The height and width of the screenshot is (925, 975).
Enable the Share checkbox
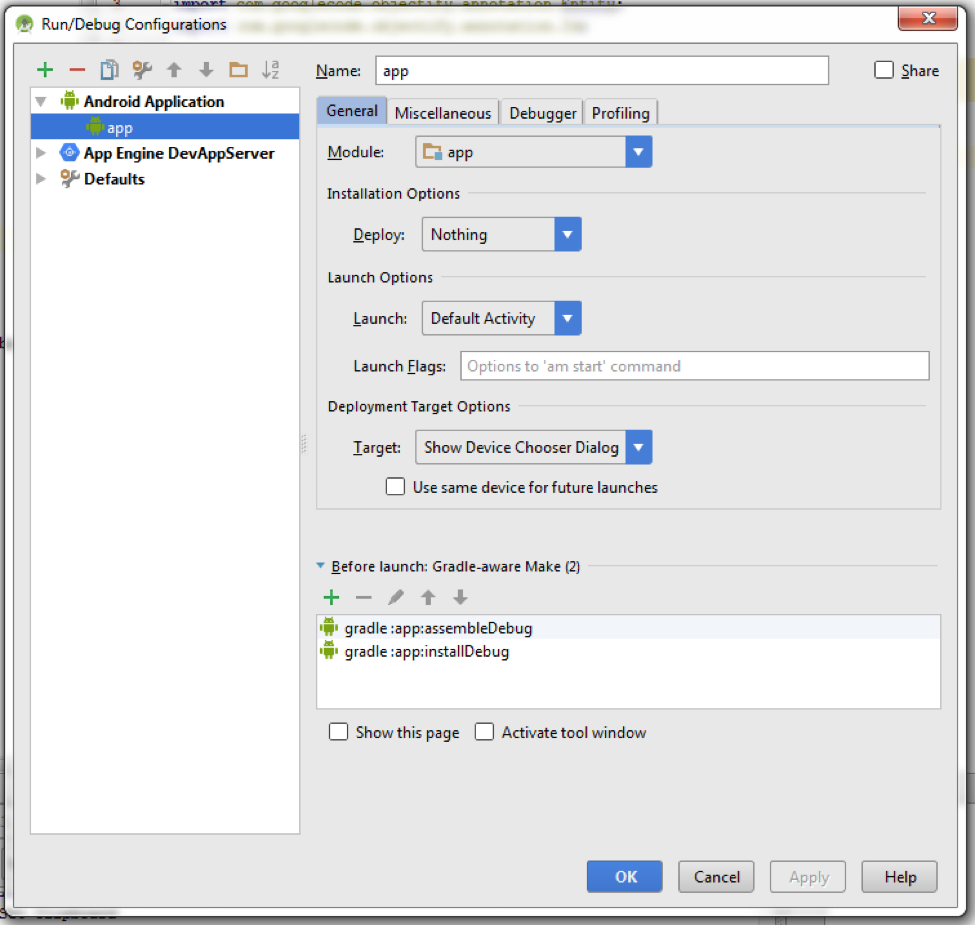(x=884, y=70)
